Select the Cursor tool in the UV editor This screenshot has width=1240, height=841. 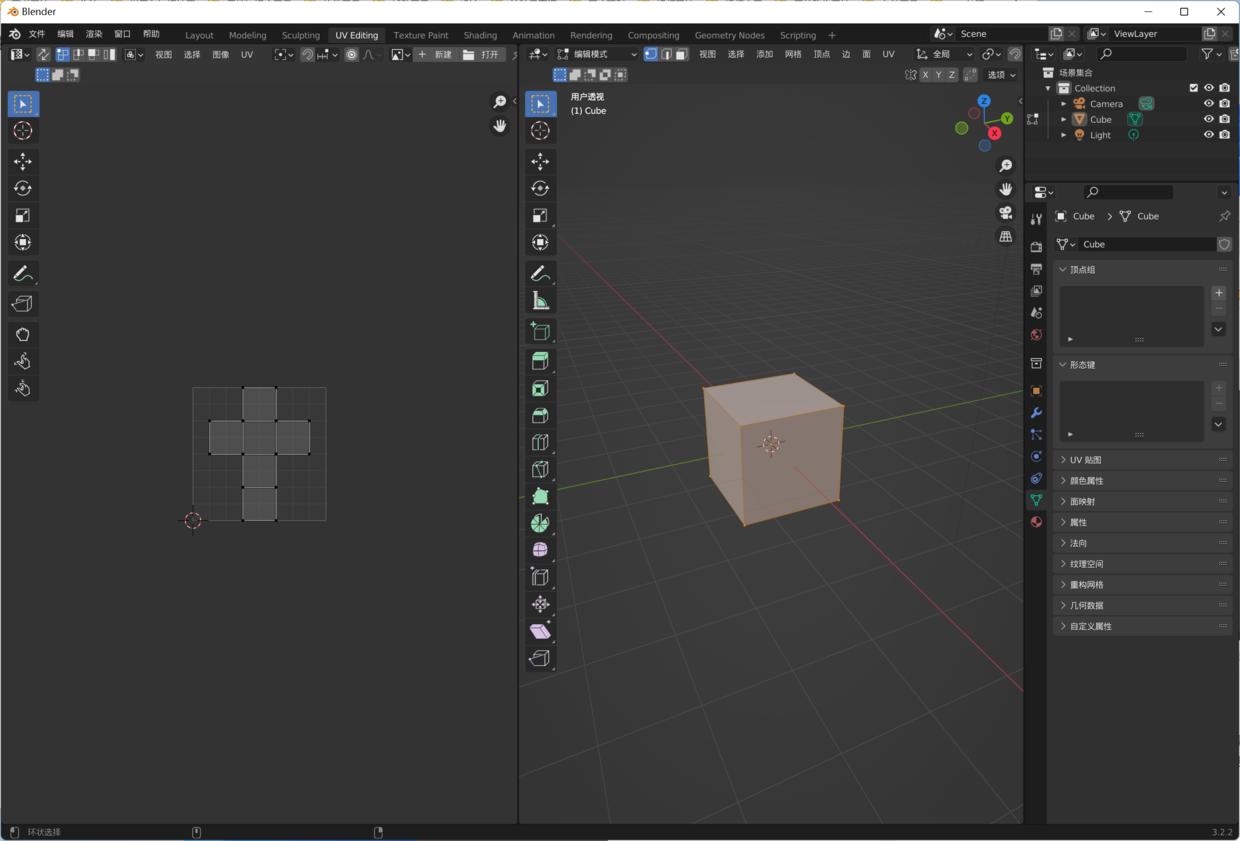tap(22, 130)
